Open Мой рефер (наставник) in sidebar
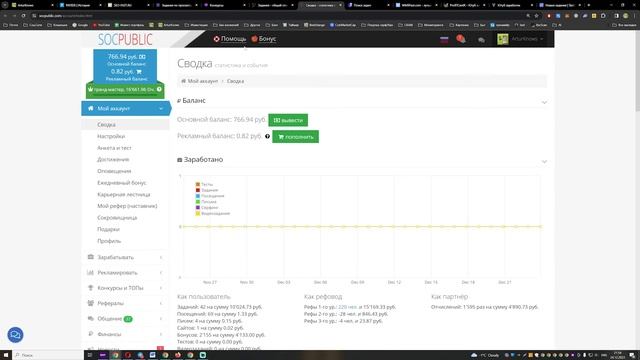The height and width of the screenshot is (360, 640). (127, 206)
